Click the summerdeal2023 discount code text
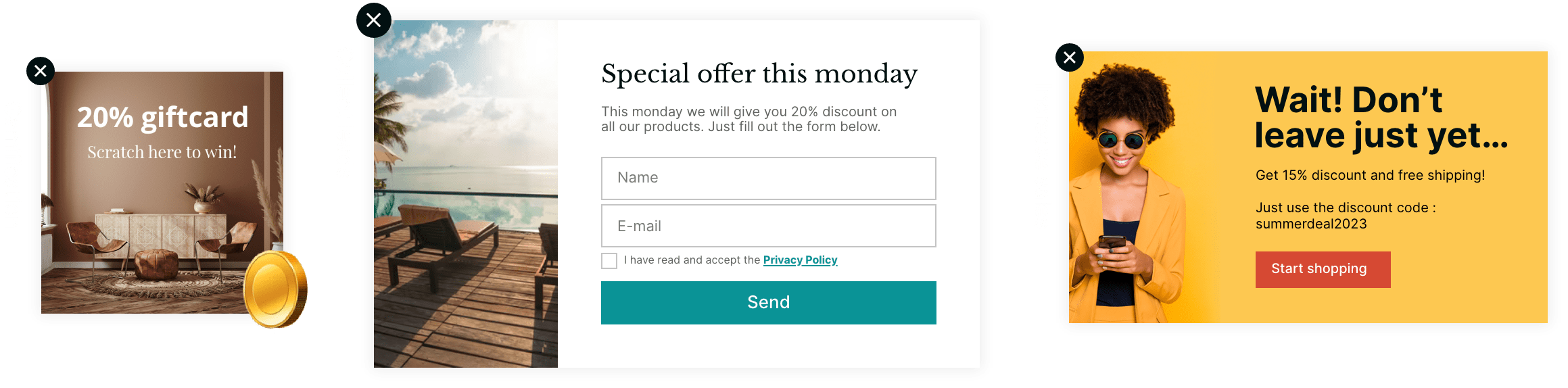 coord(1310,224)
